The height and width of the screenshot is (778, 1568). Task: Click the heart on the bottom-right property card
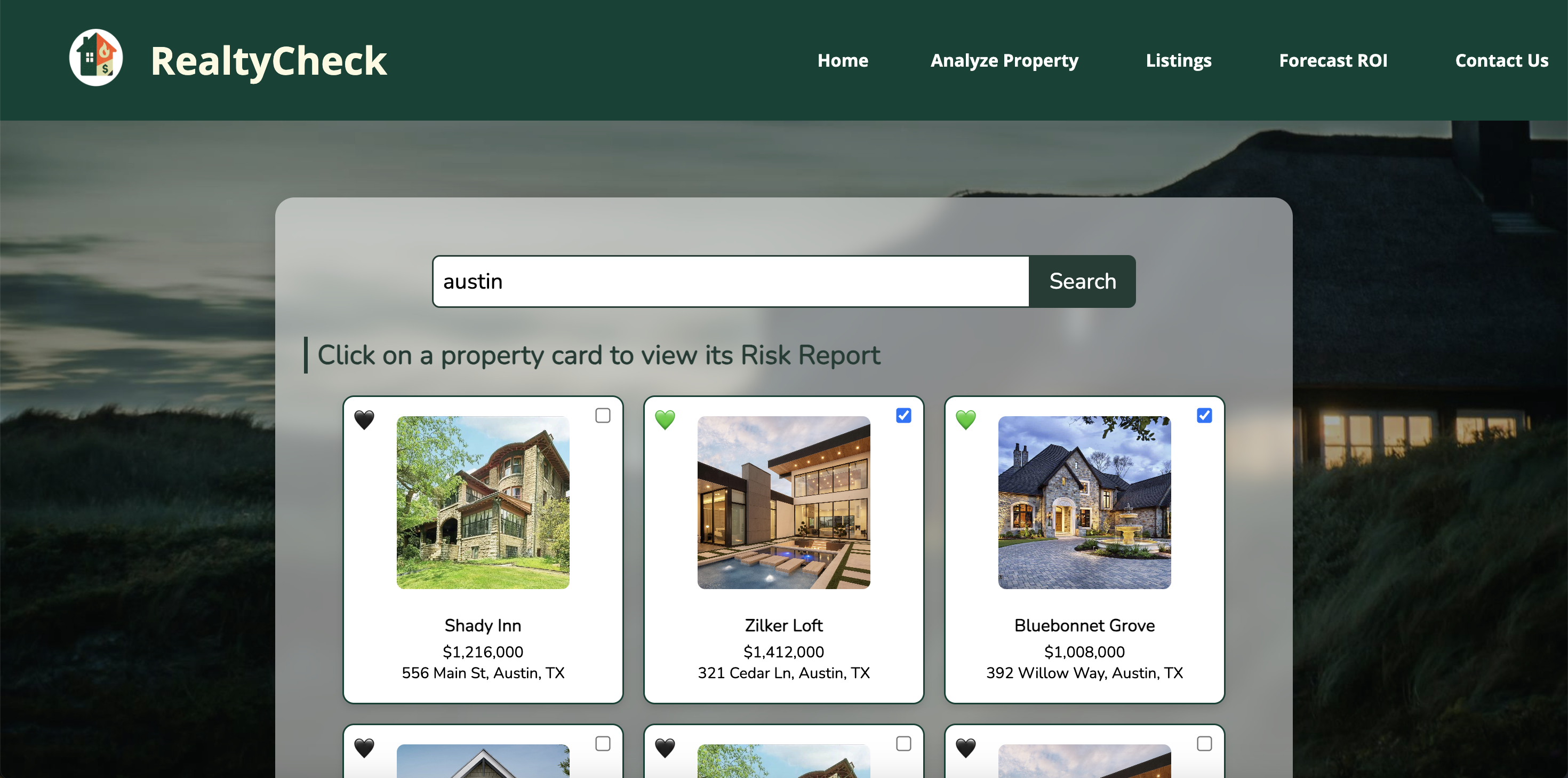click(x=965, y=747)
